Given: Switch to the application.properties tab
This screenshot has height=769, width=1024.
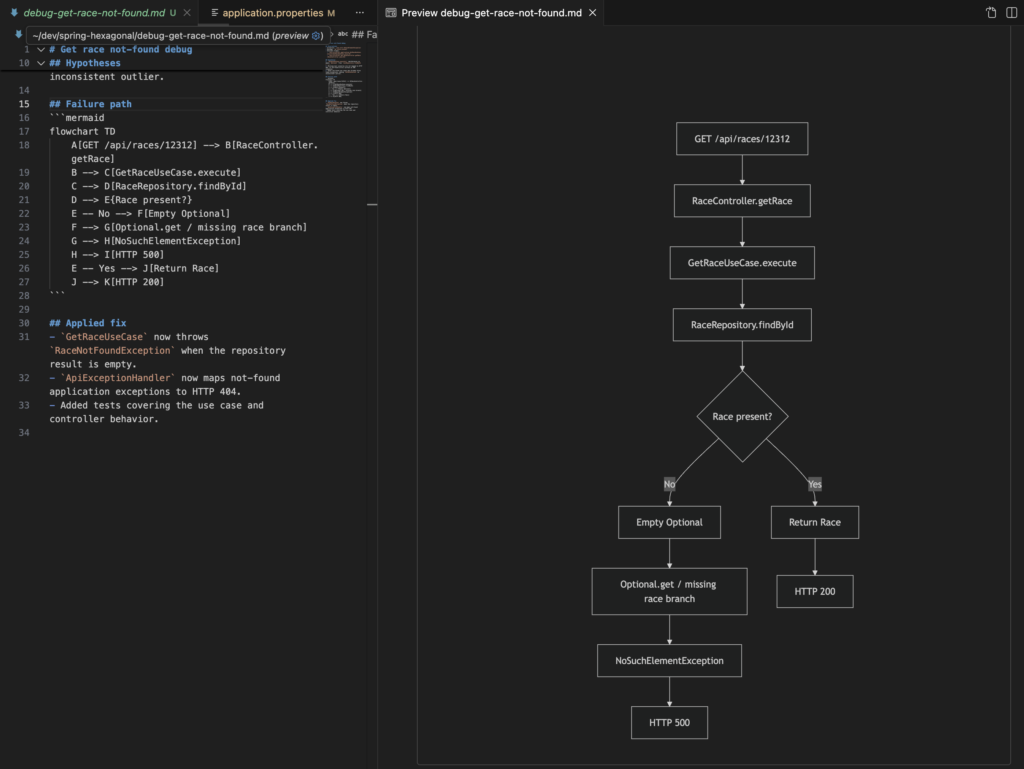Looking at the screenshot, I should (x=272, y=13).
